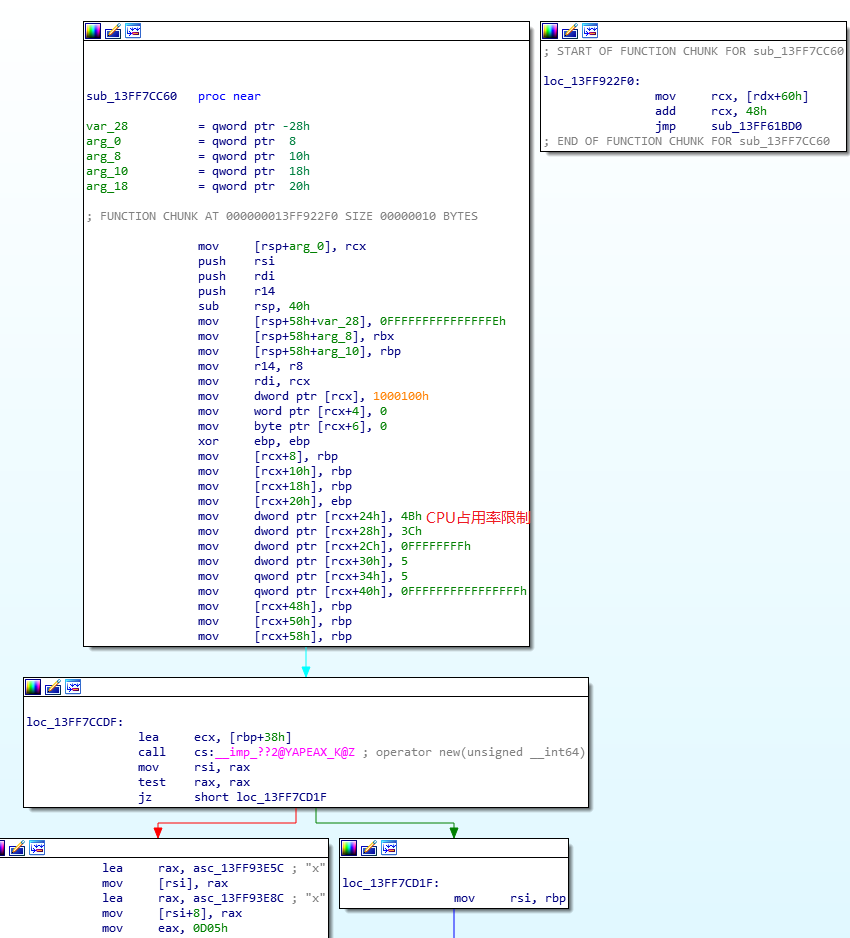Follow 'jz short loc_13FF7CD1F' jump target
The image size is (850, 938).
(281, 797)
